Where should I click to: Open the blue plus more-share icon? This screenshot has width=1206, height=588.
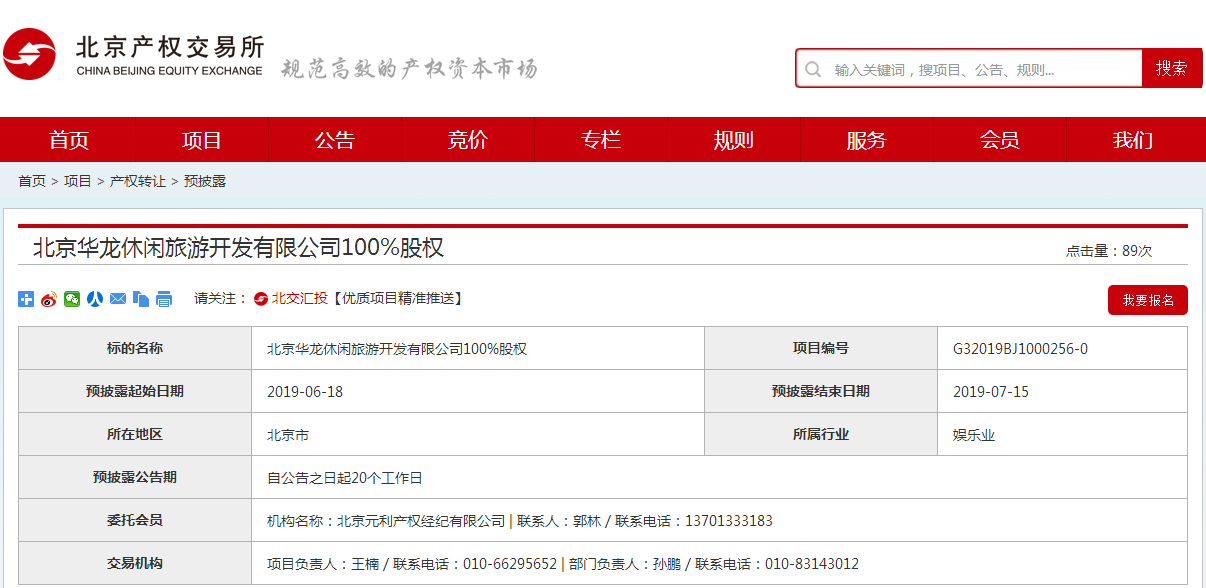[26, 299]
